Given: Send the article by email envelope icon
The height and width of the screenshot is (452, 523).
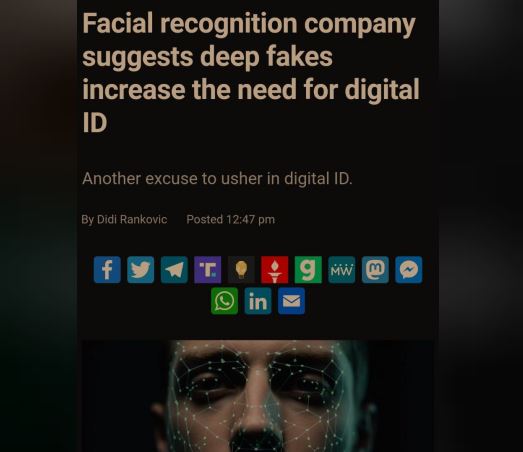Looking at the screenshot, I should click(x=292, y=301).
